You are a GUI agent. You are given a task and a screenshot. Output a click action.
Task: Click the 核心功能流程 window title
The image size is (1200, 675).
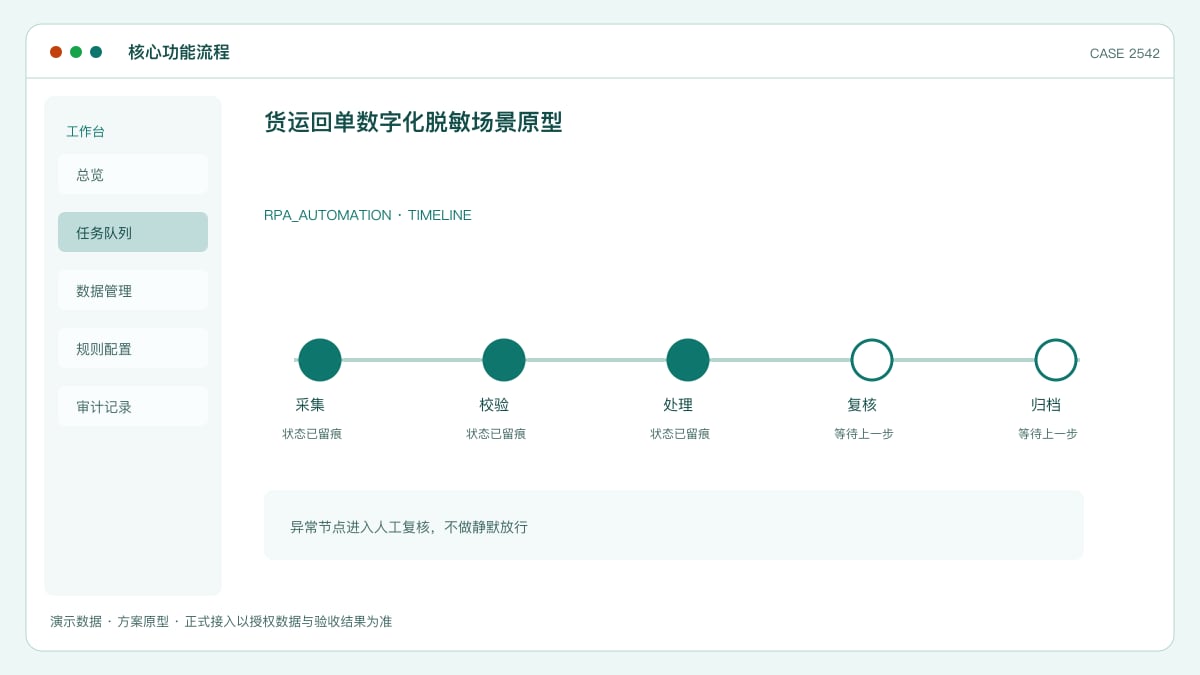click(x=179, y=52)
